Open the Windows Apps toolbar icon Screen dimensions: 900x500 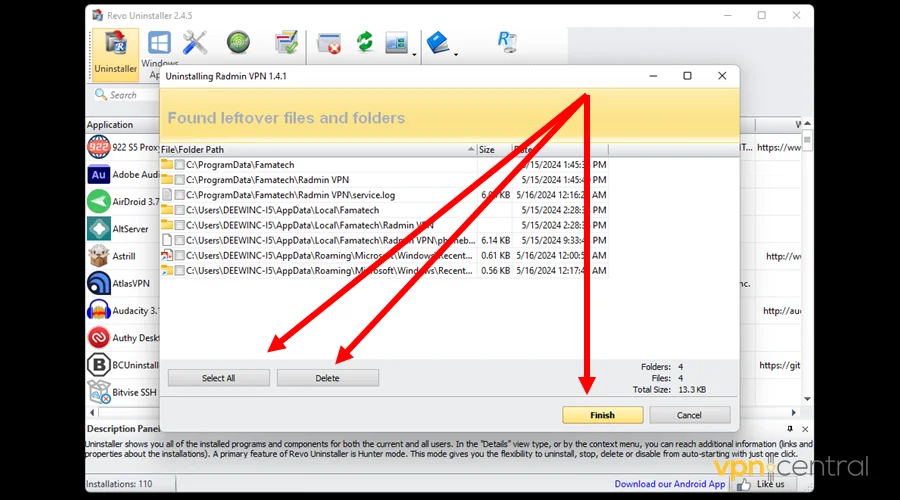coord(159,43)
